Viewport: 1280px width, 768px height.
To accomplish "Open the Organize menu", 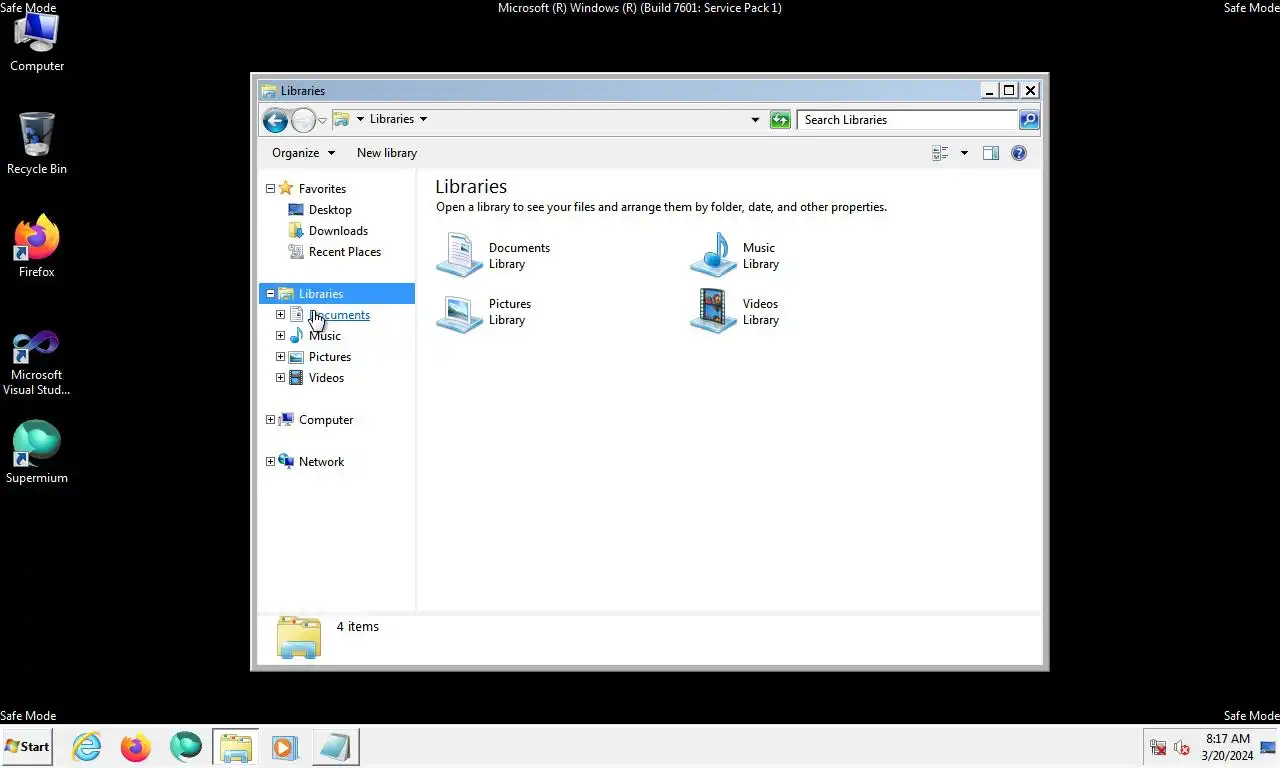I will coord(303,153).
